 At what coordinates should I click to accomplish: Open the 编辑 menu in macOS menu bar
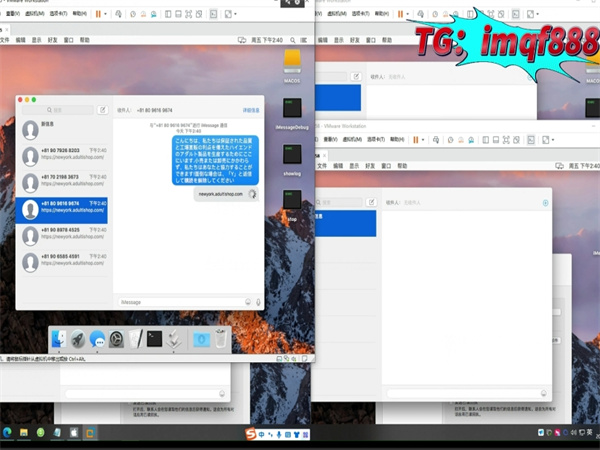(22, 40)
